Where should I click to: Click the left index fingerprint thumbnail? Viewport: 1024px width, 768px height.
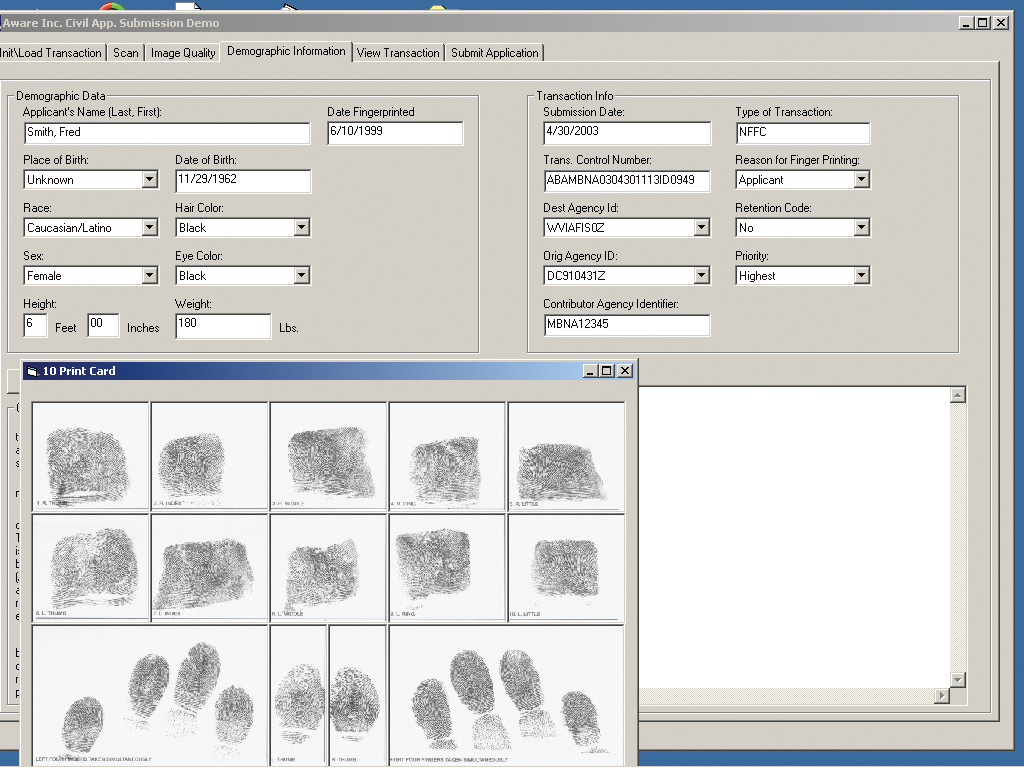[x=209, y=567]
